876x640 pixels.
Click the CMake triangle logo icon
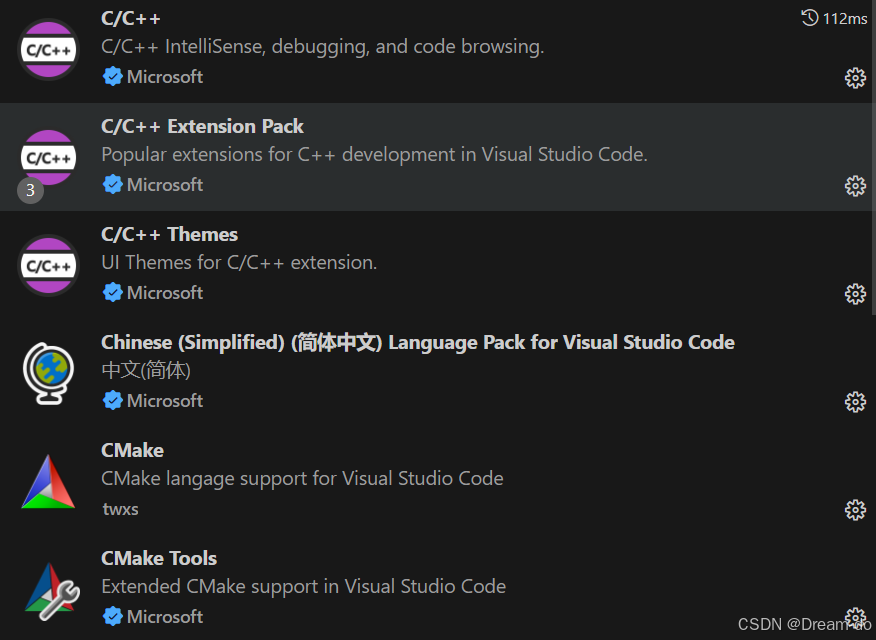48,481
